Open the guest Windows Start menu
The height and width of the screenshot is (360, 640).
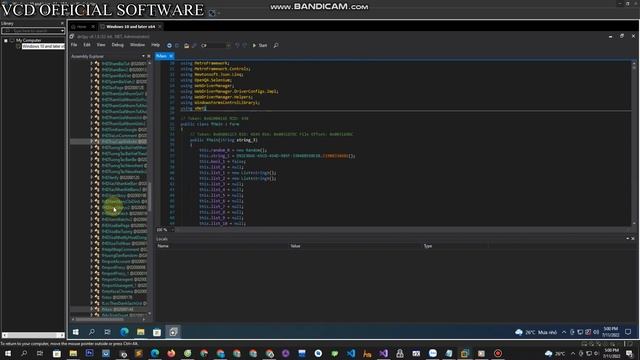[76, 332]
